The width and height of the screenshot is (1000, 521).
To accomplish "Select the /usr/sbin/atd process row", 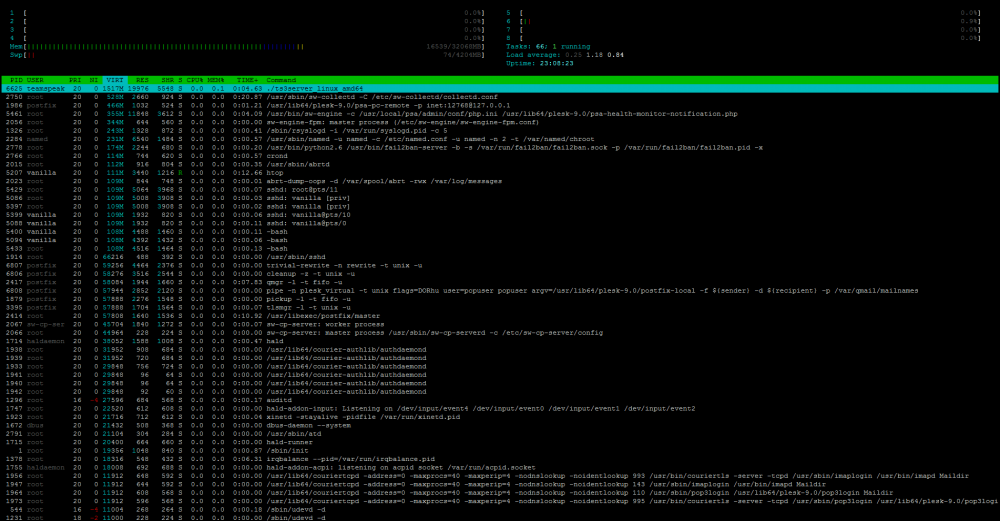I will (500, 434).
